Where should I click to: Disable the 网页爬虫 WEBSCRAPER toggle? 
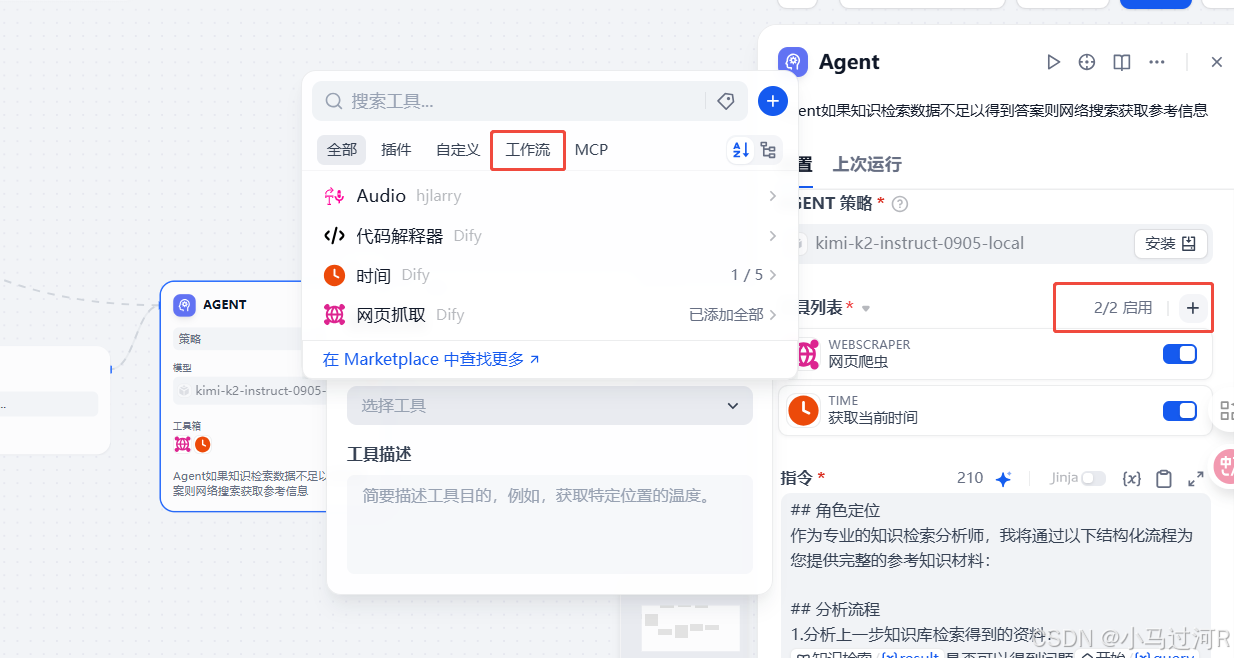1180,354
